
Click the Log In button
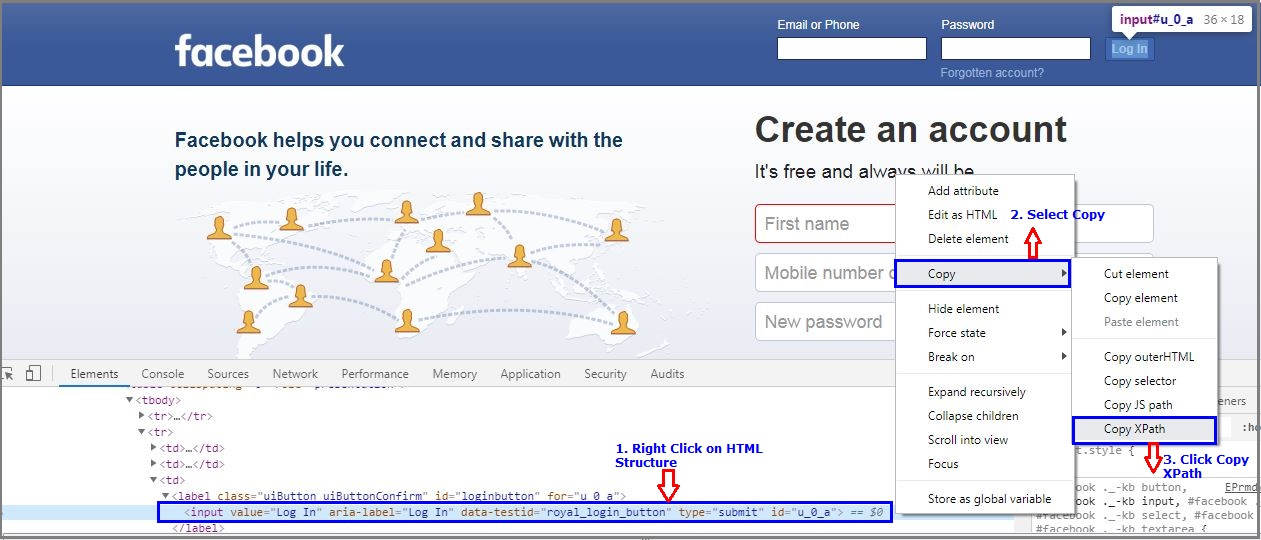(x=1130, y=49)
